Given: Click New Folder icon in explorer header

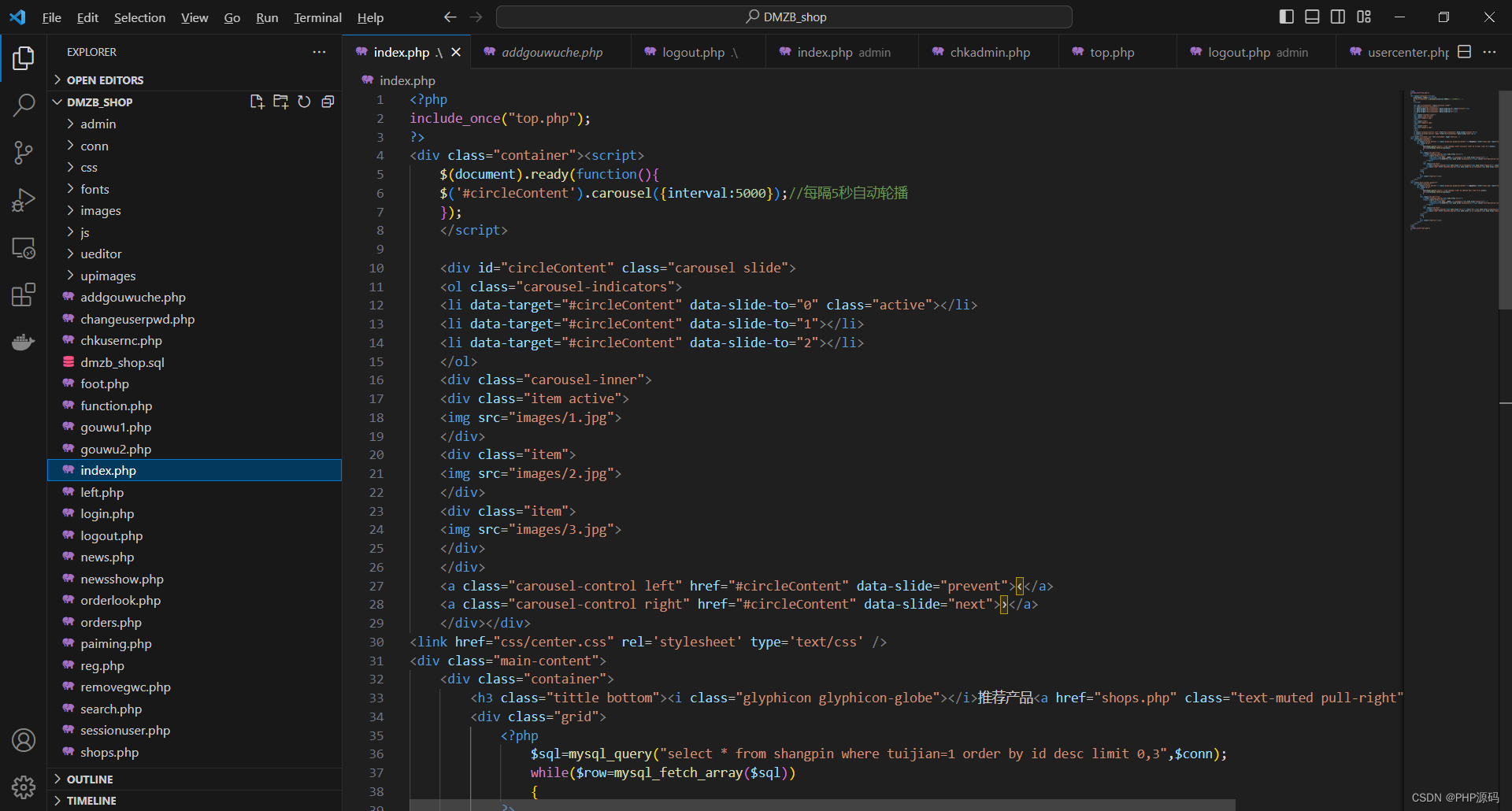Looking at the screenshot, I should 280,102.
